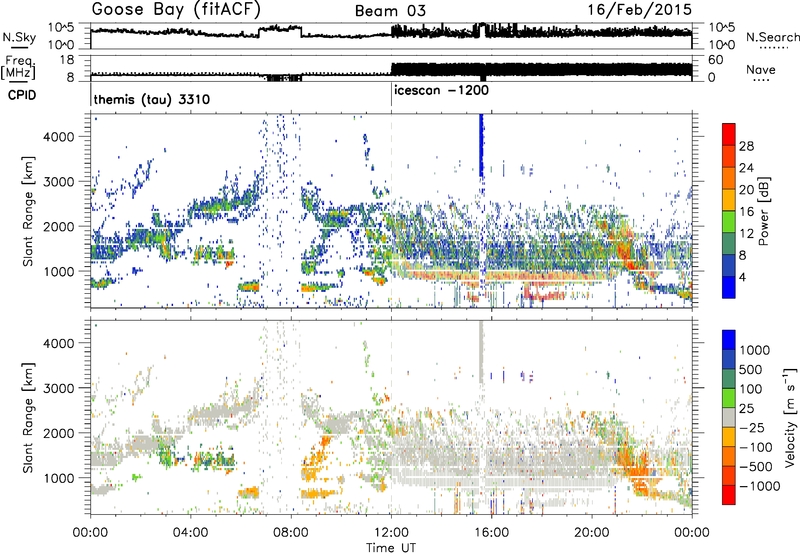
Task: Click the '-1000' tick on the velocity colorbar
Action: pyautogui.click(x=759, y=486)
